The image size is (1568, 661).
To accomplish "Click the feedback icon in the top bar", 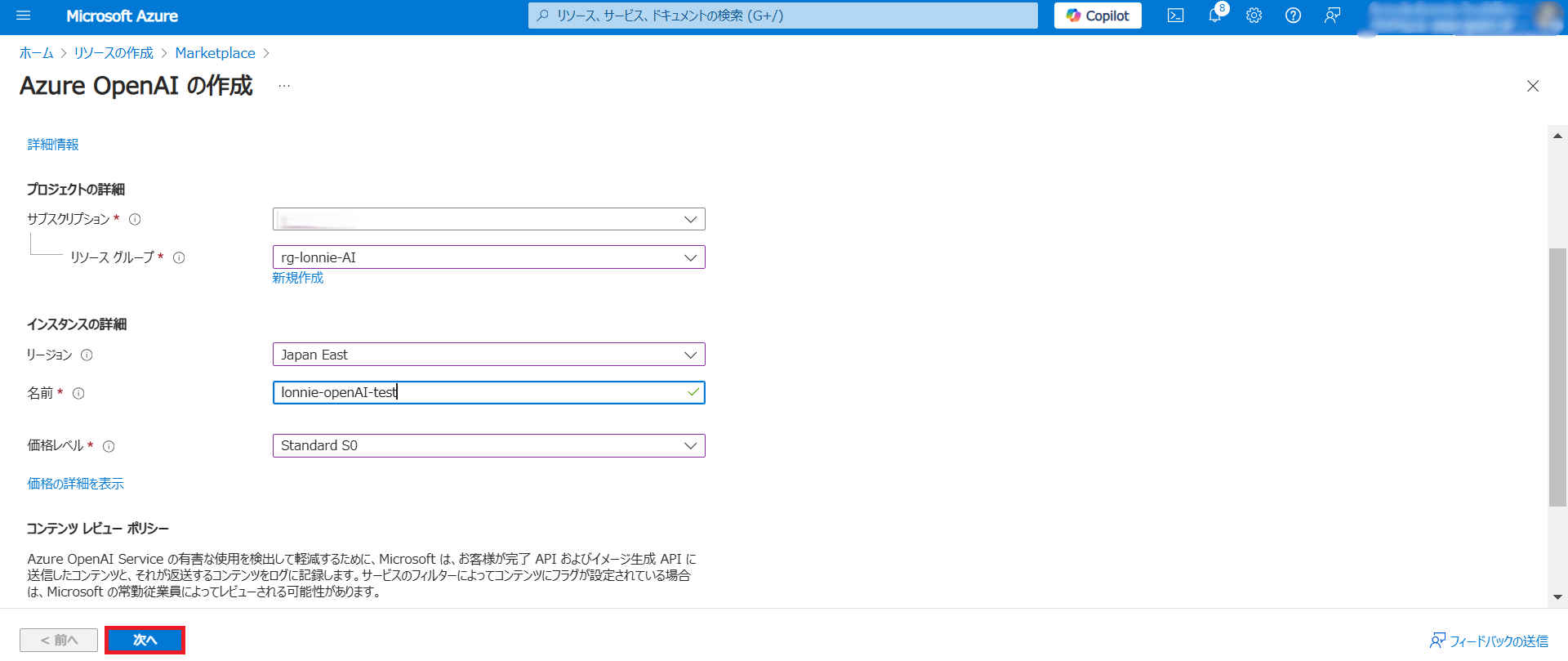I will pyautogui.click(x=1332, y=16).
